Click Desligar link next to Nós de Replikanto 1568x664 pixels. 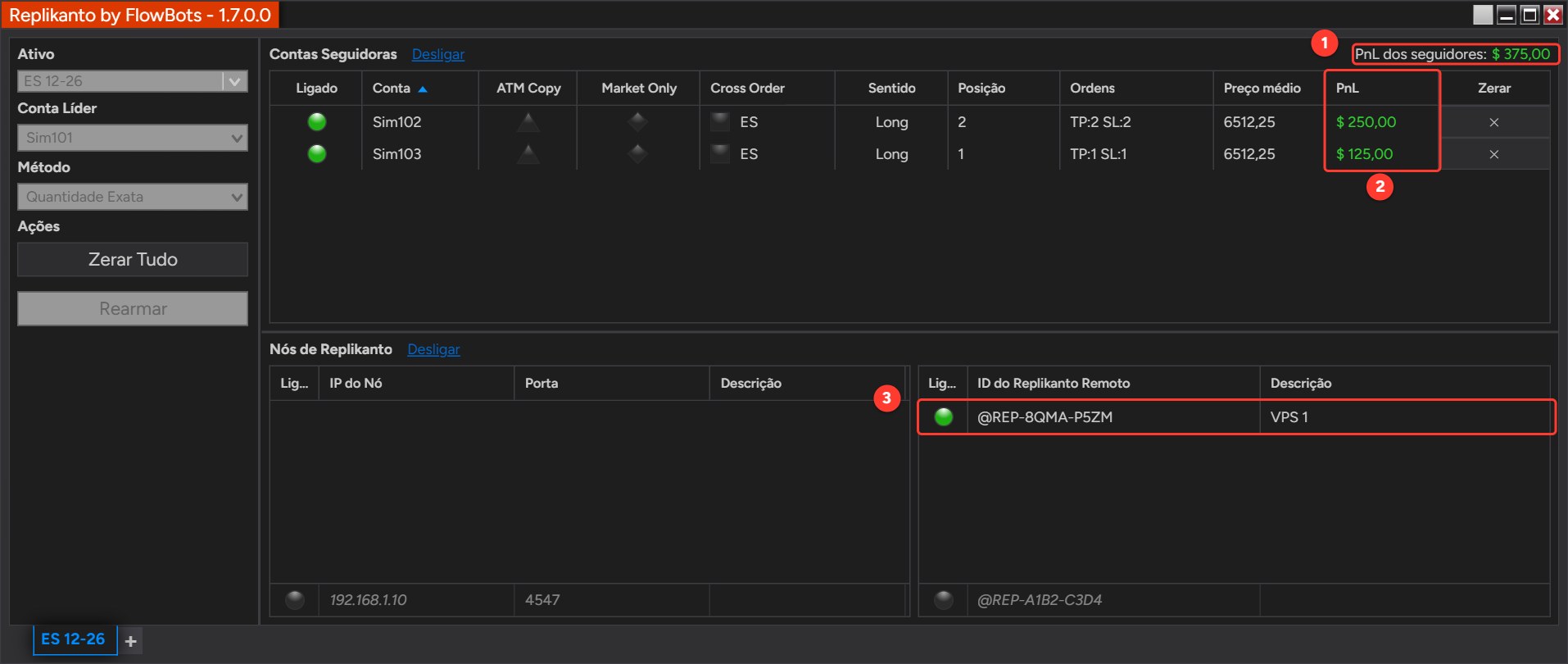pyautogui.click(x=433, y=349)
